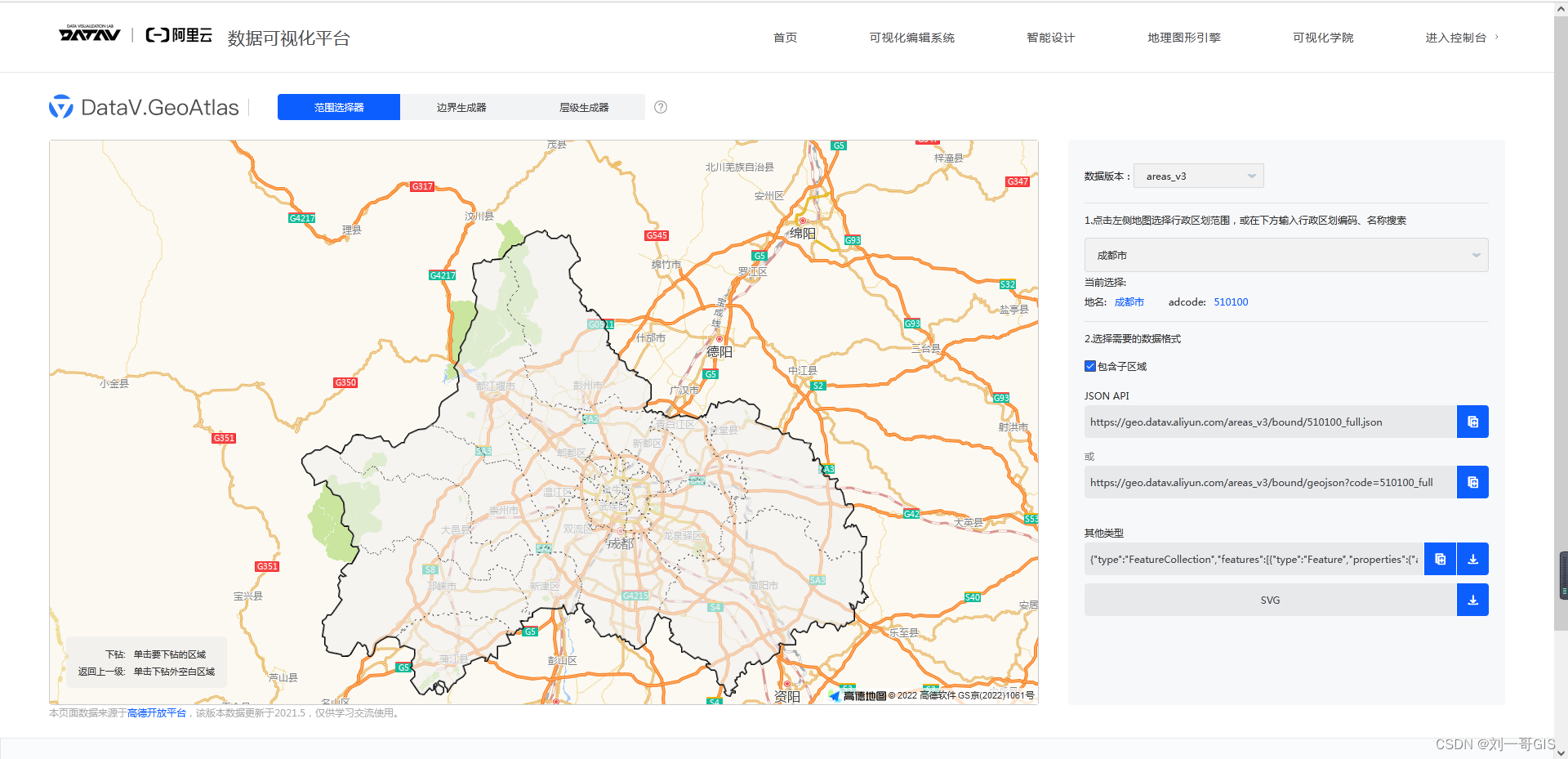The image size is (1568, 759).
Task: Switch to the 范围选择器 tab
Action: tap(339, 107)
